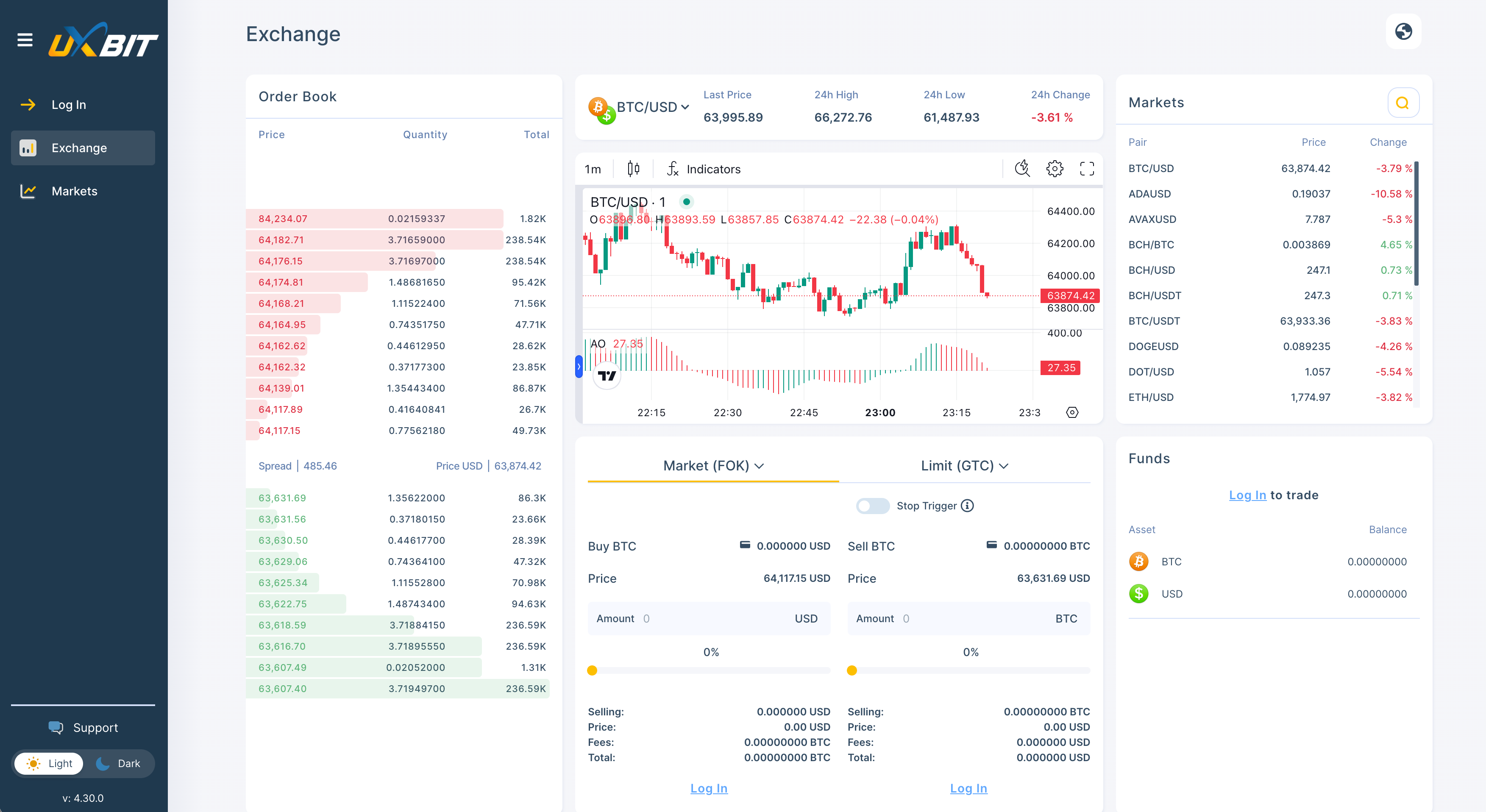Click the BTC coin icon in Funds
The image size is (1486, 812).
point(1138,561)
